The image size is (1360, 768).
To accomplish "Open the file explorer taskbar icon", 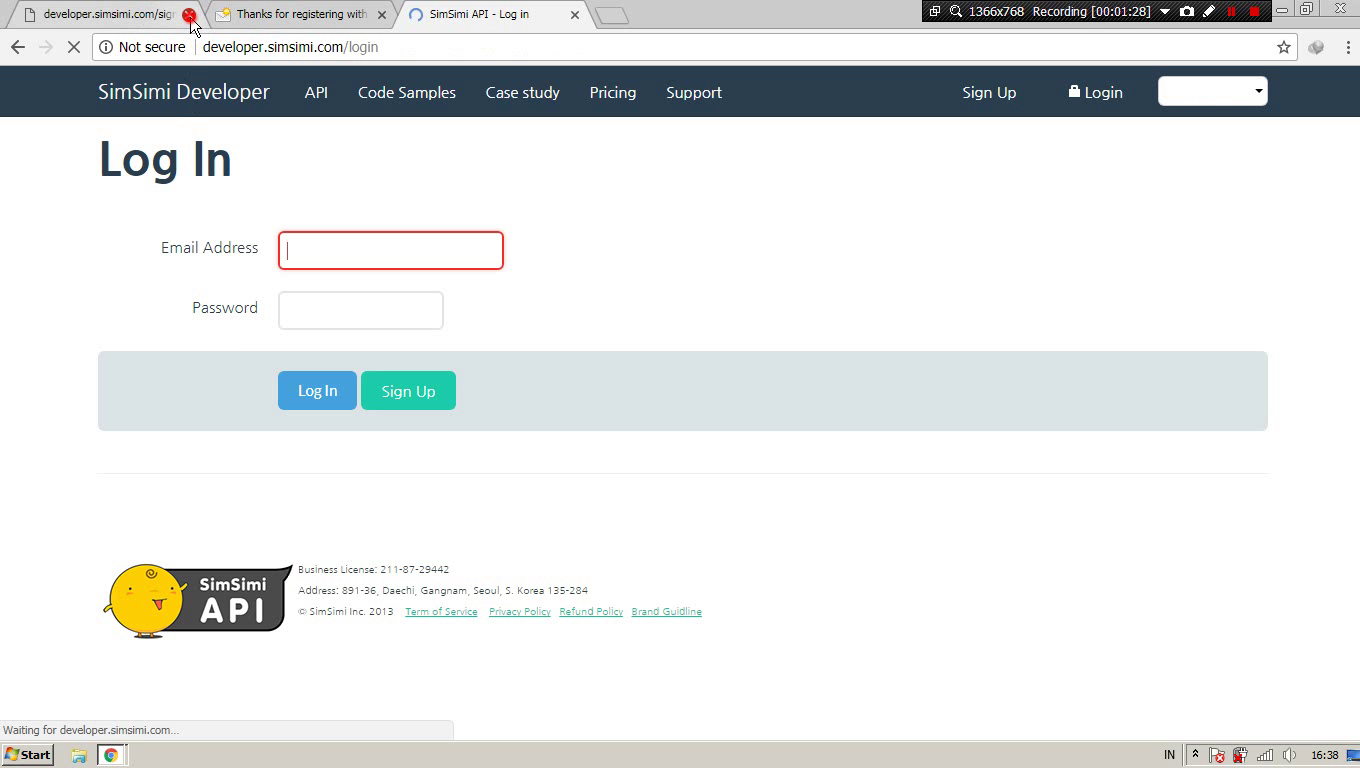I will coord(78,755).
